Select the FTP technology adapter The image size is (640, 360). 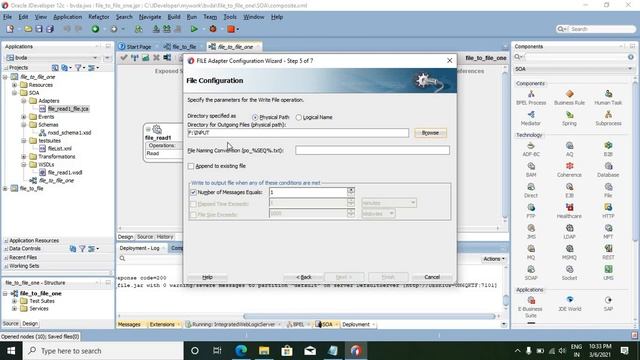coord(531,211)
